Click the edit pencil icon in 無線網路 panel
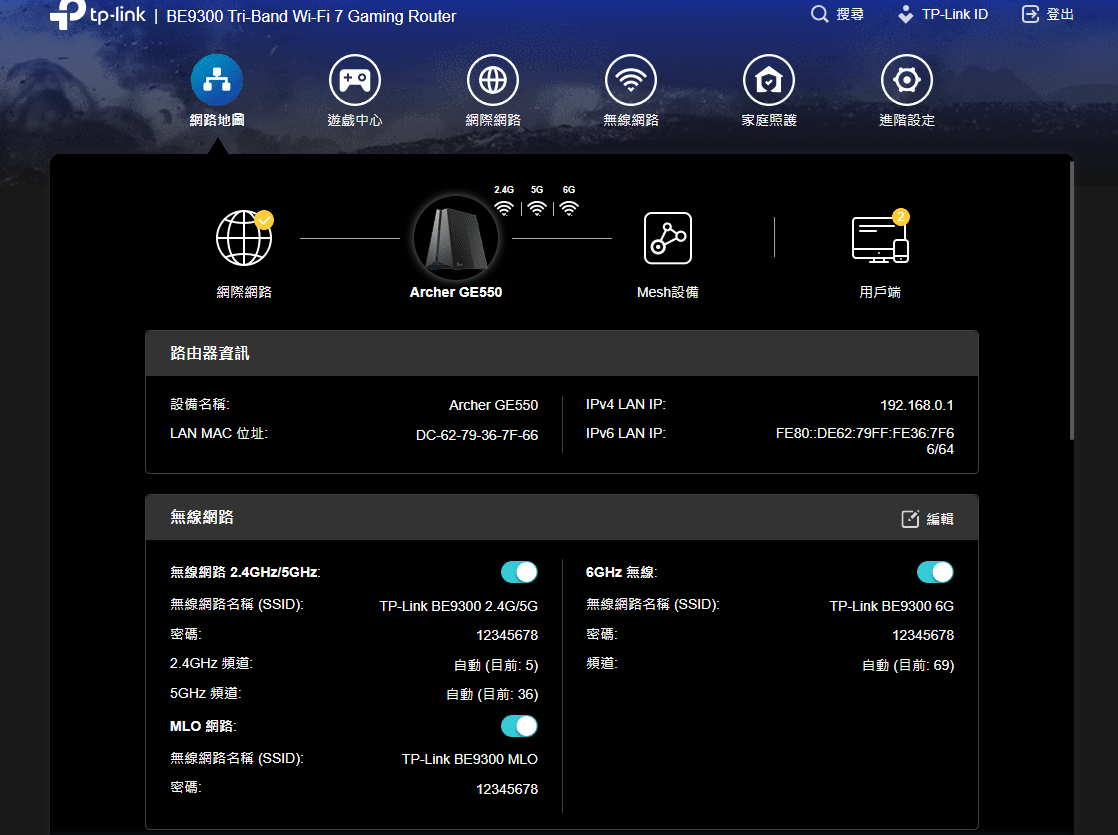 click(x=911, y=518)
